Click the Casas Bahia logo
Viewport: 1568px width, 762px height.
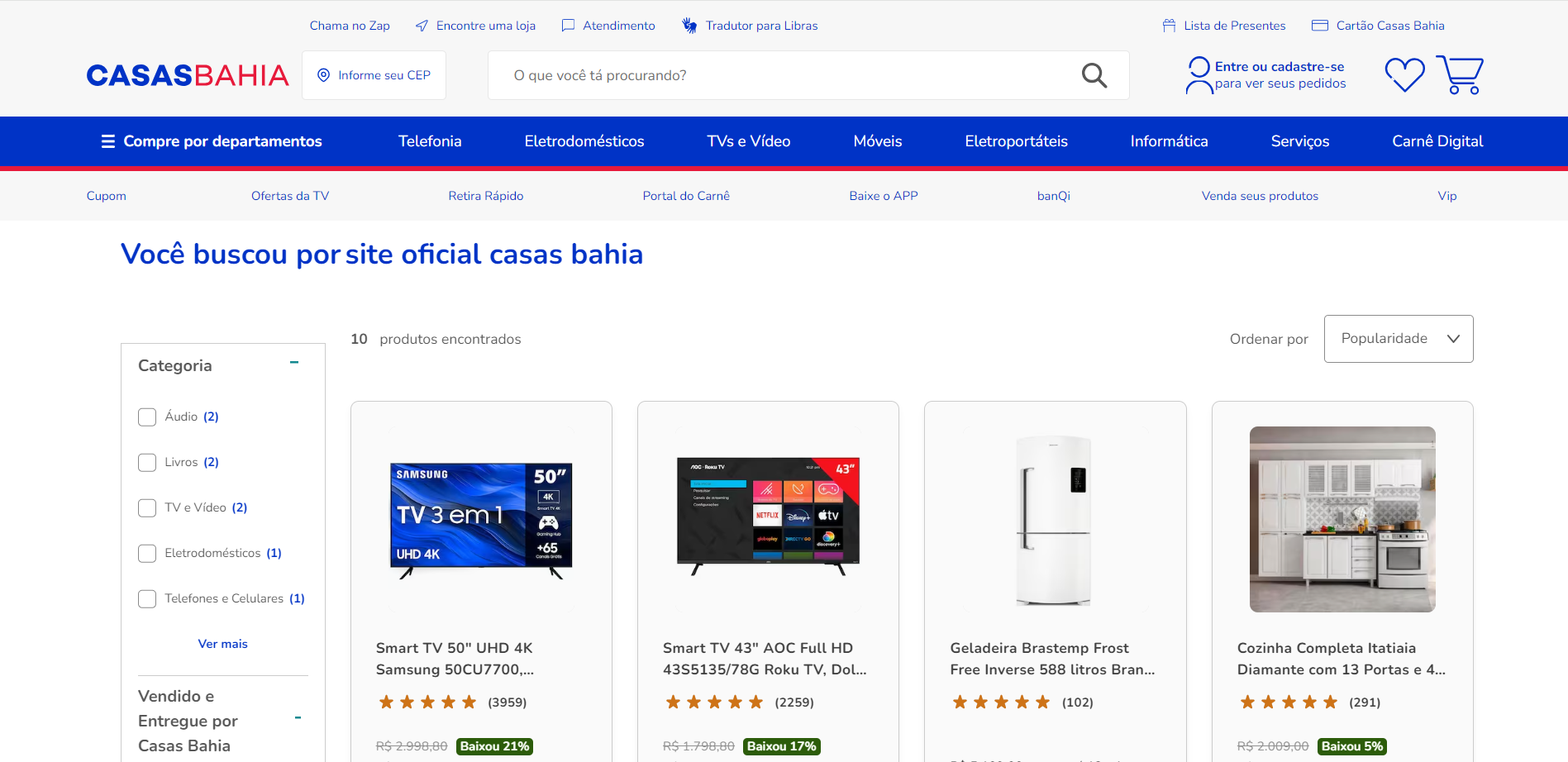pyautogui.click(x=188, y=75)
